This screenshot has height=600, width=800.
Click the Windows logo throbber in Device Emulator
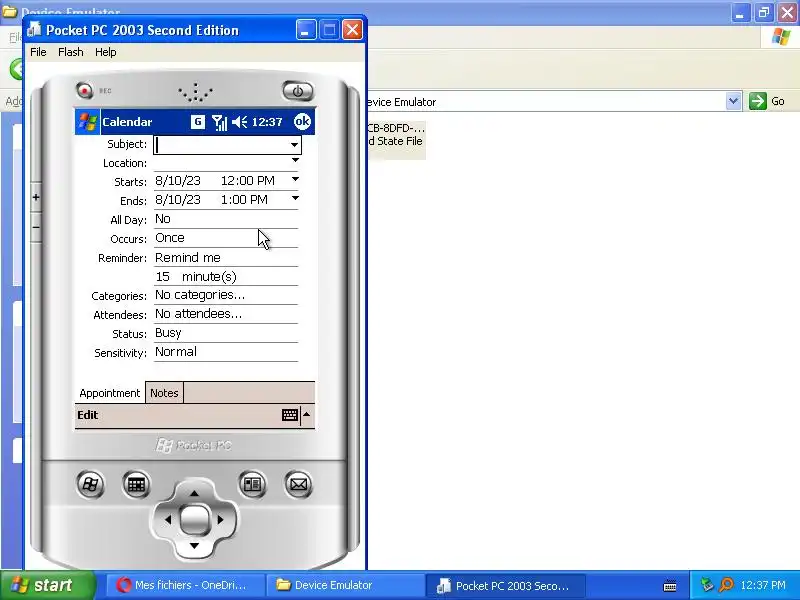pos(781,37)
